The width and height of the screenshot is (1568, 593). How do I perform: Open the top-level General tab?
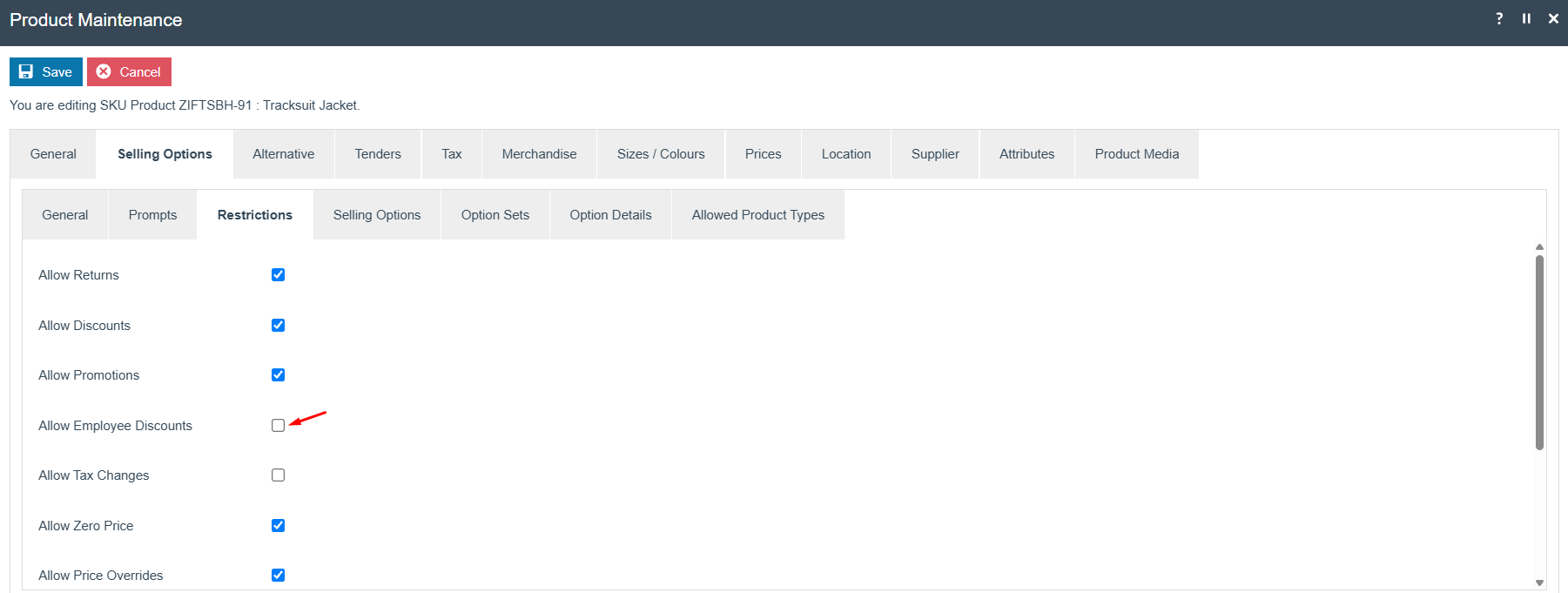(53, 154)
